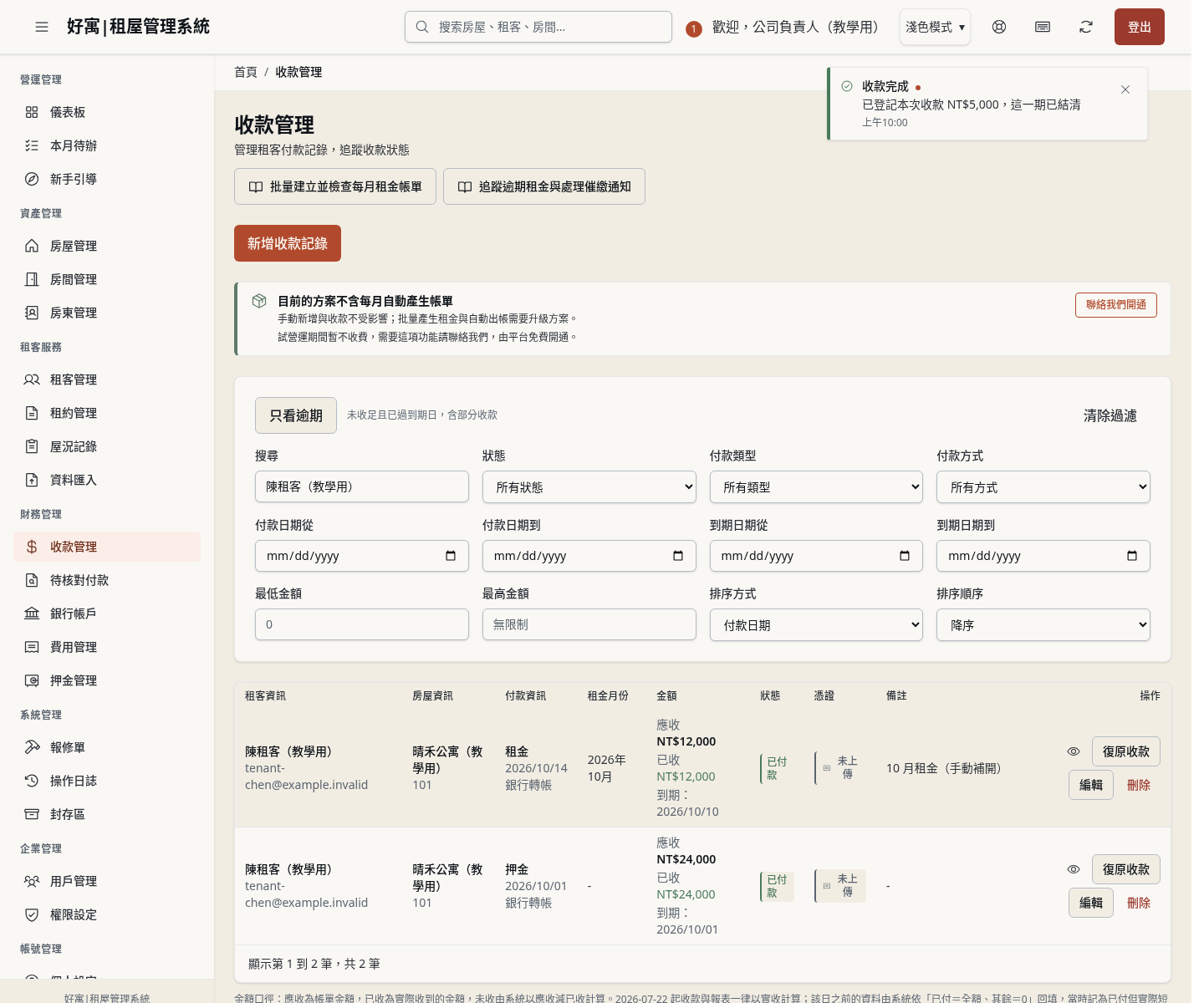1204x1003 pixels.
Task: View details eye icon for 10 月租金 row
Action: 1074,751
